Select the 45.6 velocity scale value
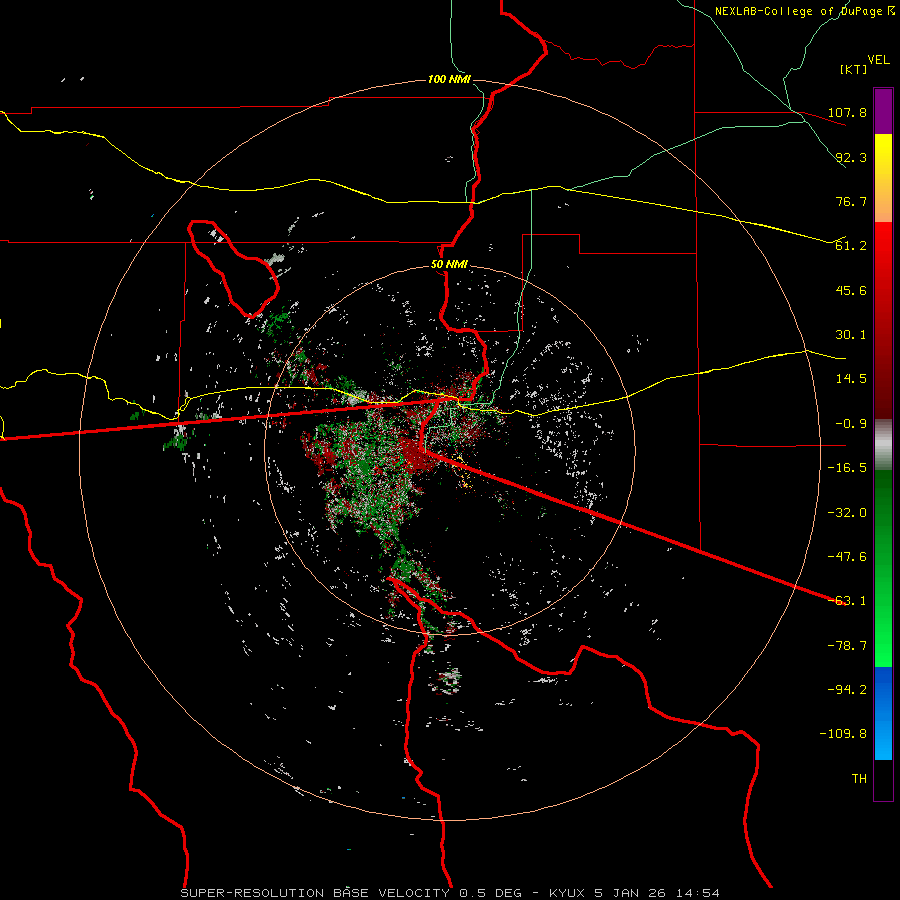 (851, 290)
